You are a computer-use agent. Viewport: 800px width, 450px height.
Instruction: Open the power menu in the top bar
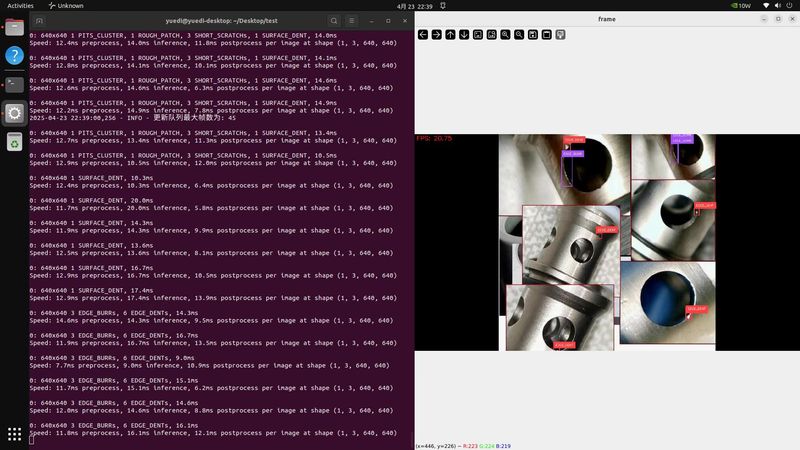790,6
